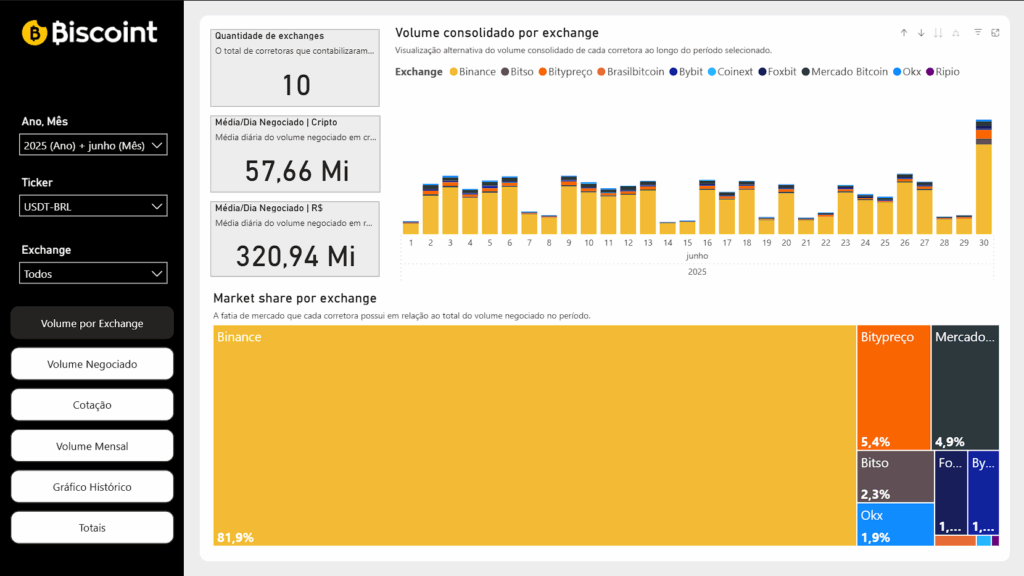
Task: Open the visual filters icon
Action: pyautogui.click(x=978, y=32)
